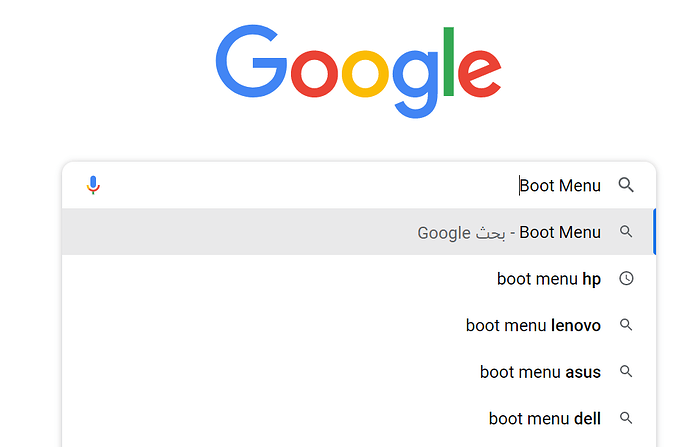Click the 'Google بحث' label in first suggestion
The height and width of the screenshot is (447, 690).
[461, 232]
